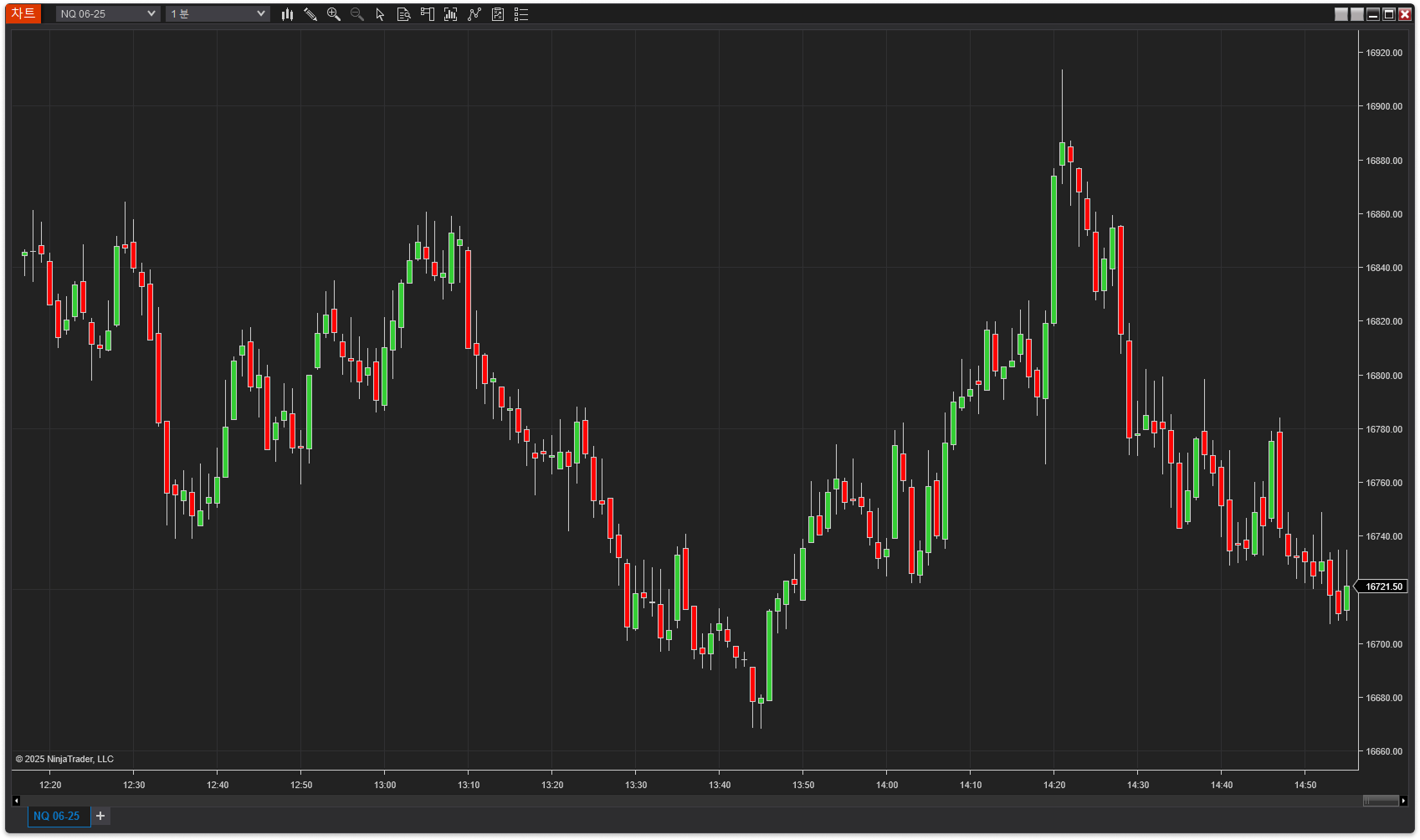Viewport: 1420px width, 840px height.
Task: Click the 14:10 time axis label
Action: click(x=971, y=785)
